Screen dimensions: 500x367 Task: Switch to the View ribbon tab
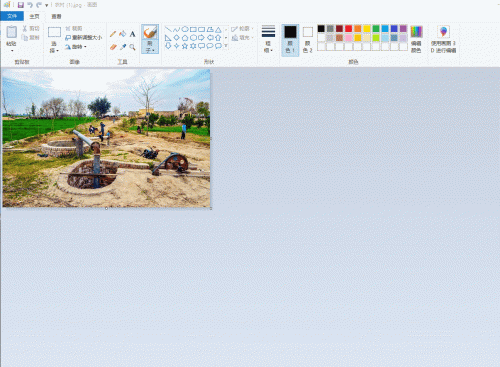point(56,16)
